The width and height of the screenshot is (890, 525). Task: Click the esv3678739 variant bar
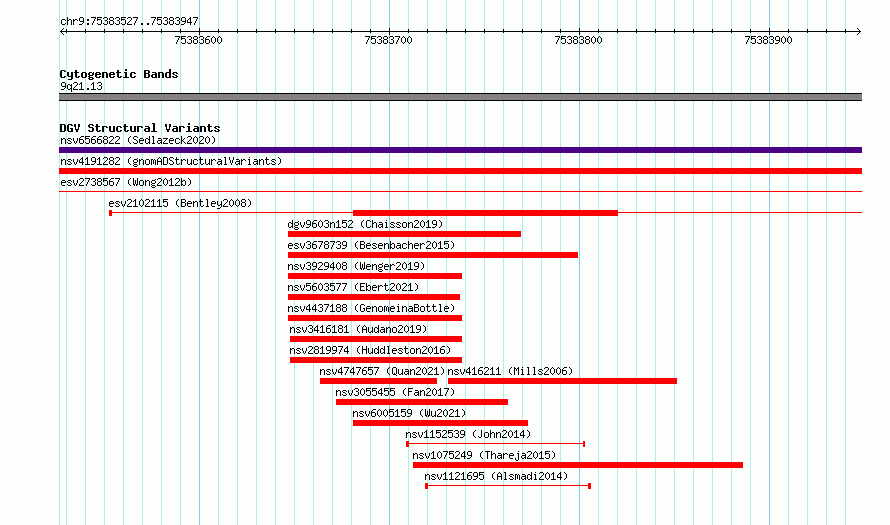point(433,255)
